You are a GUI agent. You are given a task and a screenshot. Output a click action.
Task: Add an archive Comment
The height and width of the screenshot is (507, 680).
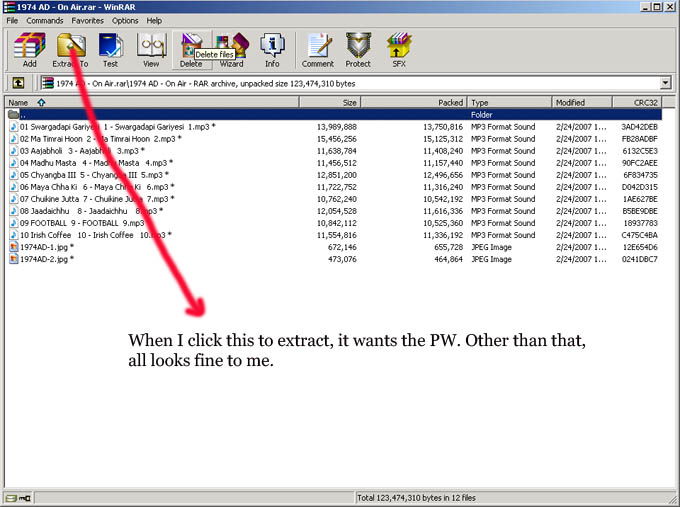point(318,49)
